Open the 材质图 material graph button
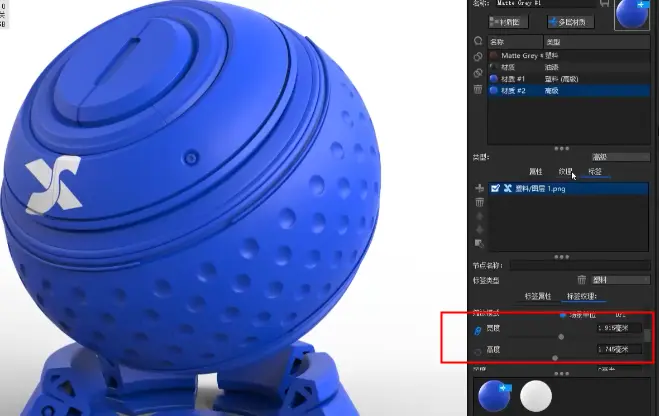 (508, 22)
